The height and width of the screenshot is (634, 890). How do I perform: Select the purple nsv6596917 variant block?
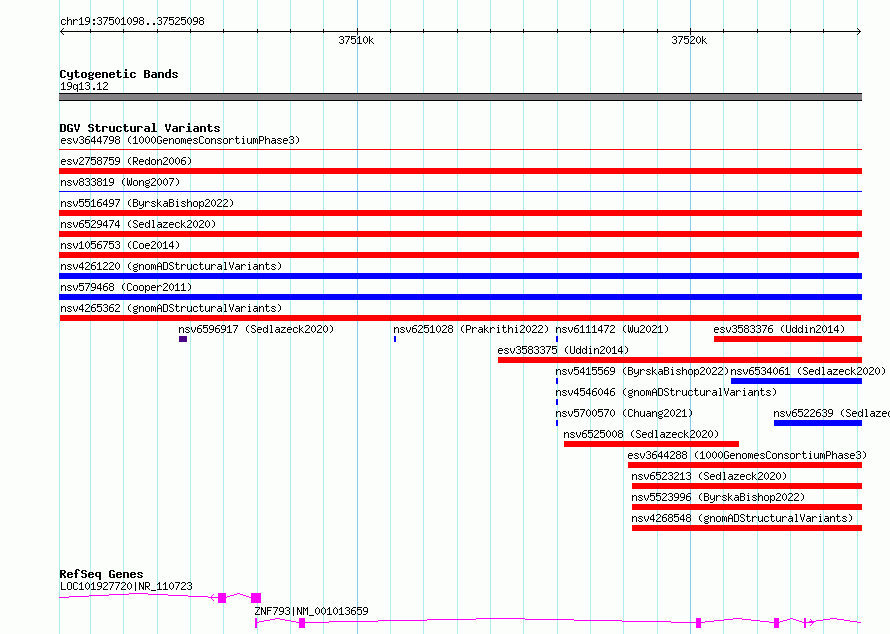click(x=183, y=339)
